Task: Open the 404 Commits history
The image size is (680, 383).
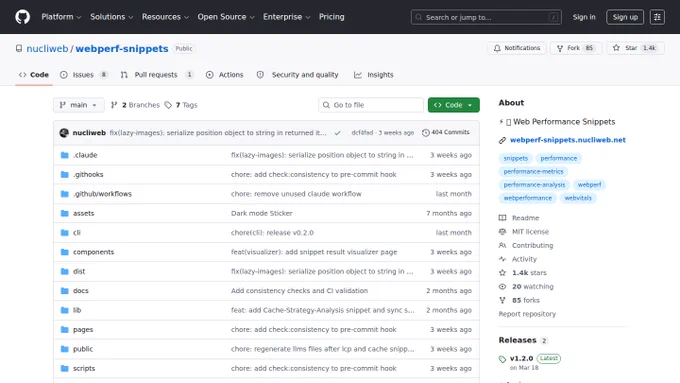Action: 445,132
